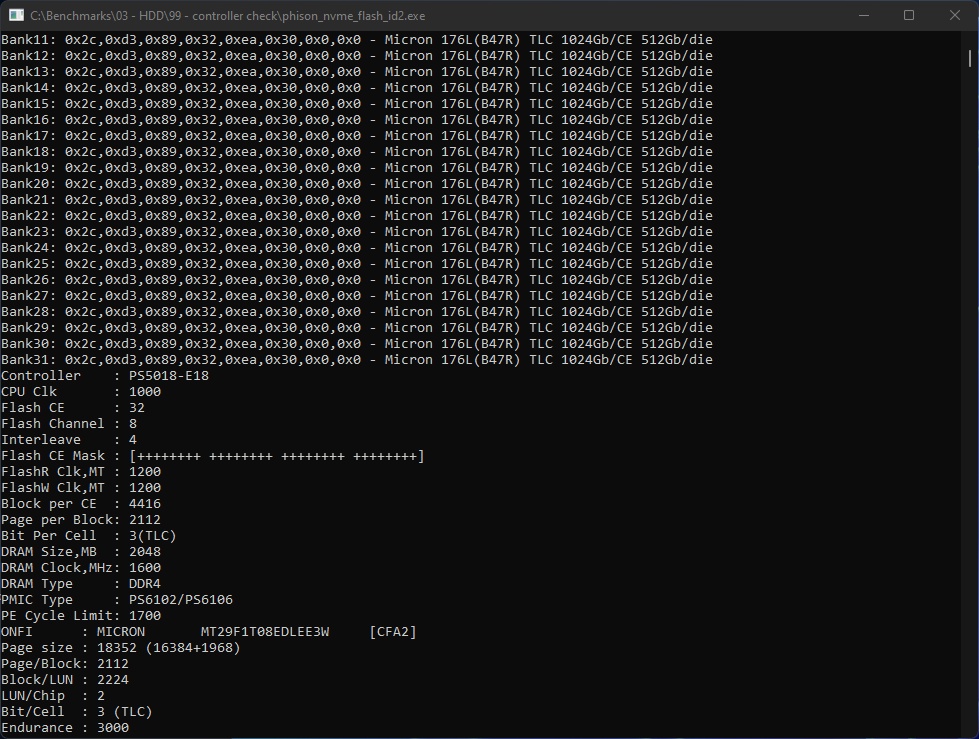The height and width of the screenshot is (739, 979).
Task: Click the Page per Block value 2112
Action: point(145,521)
